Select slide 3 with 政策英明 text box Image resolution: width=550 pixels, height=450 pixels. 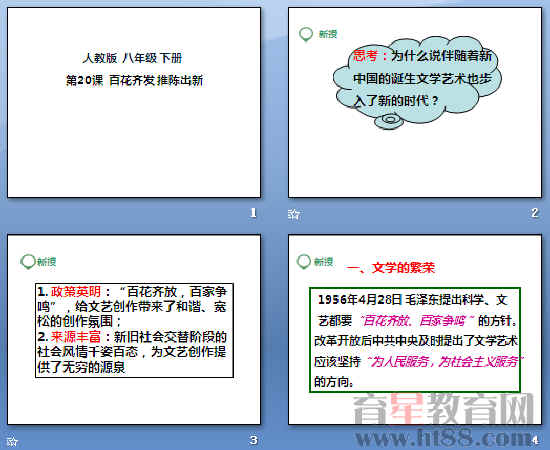(134, 329)
